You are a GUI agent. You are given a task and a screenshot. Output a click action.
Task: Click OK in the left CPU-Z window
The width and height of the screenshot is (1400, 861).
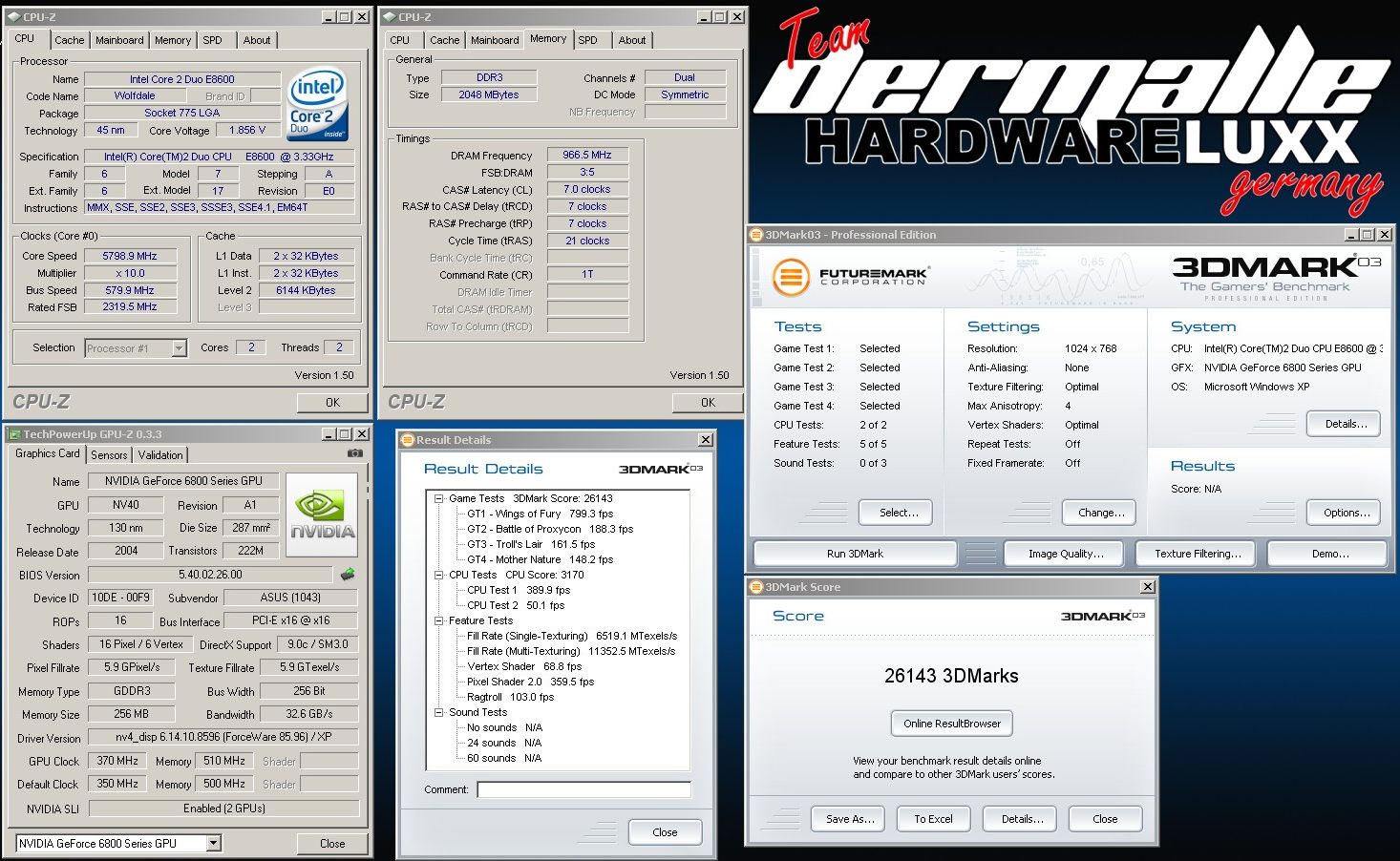332,403
